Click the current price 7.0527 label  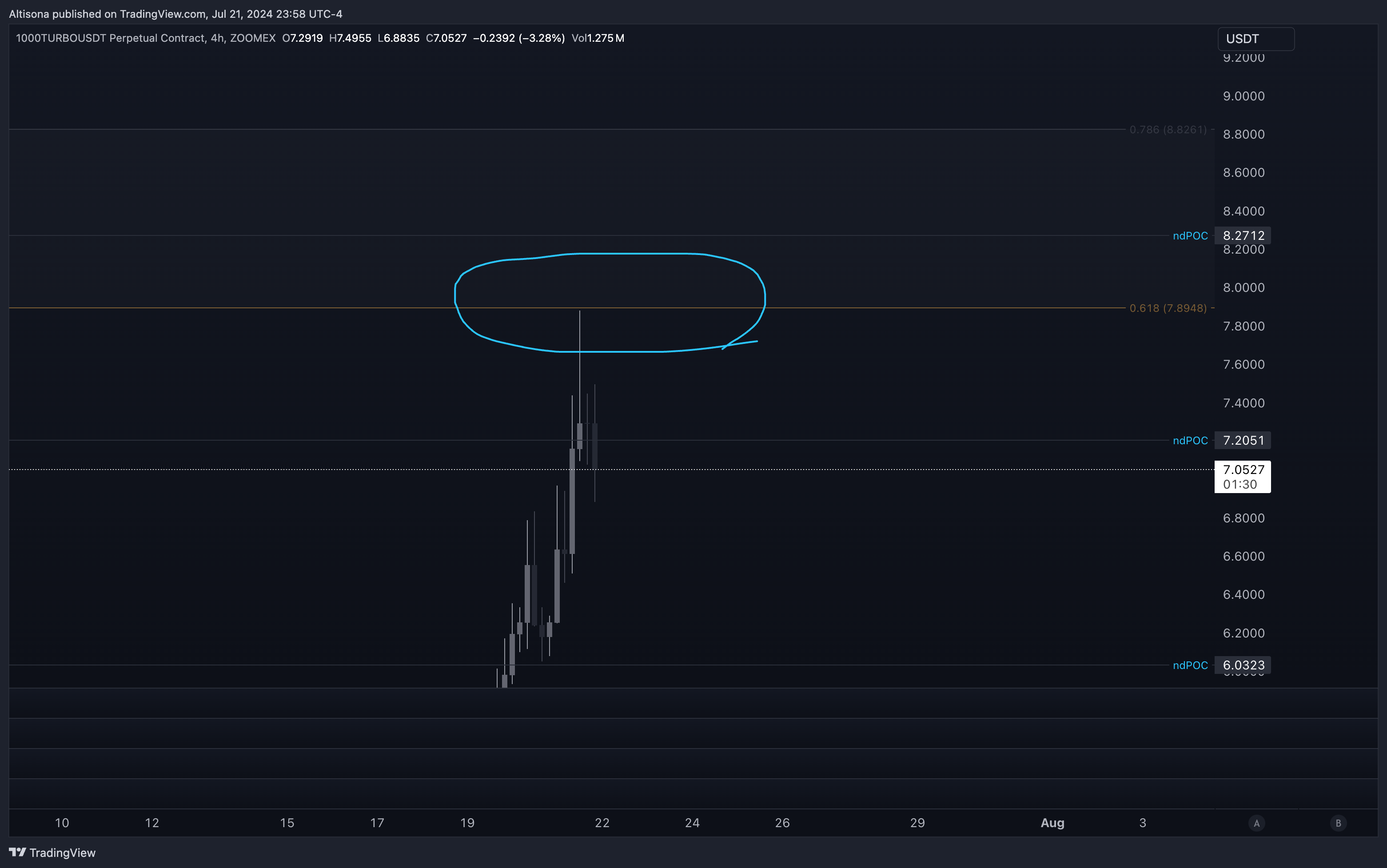[x=1242, y=477]
